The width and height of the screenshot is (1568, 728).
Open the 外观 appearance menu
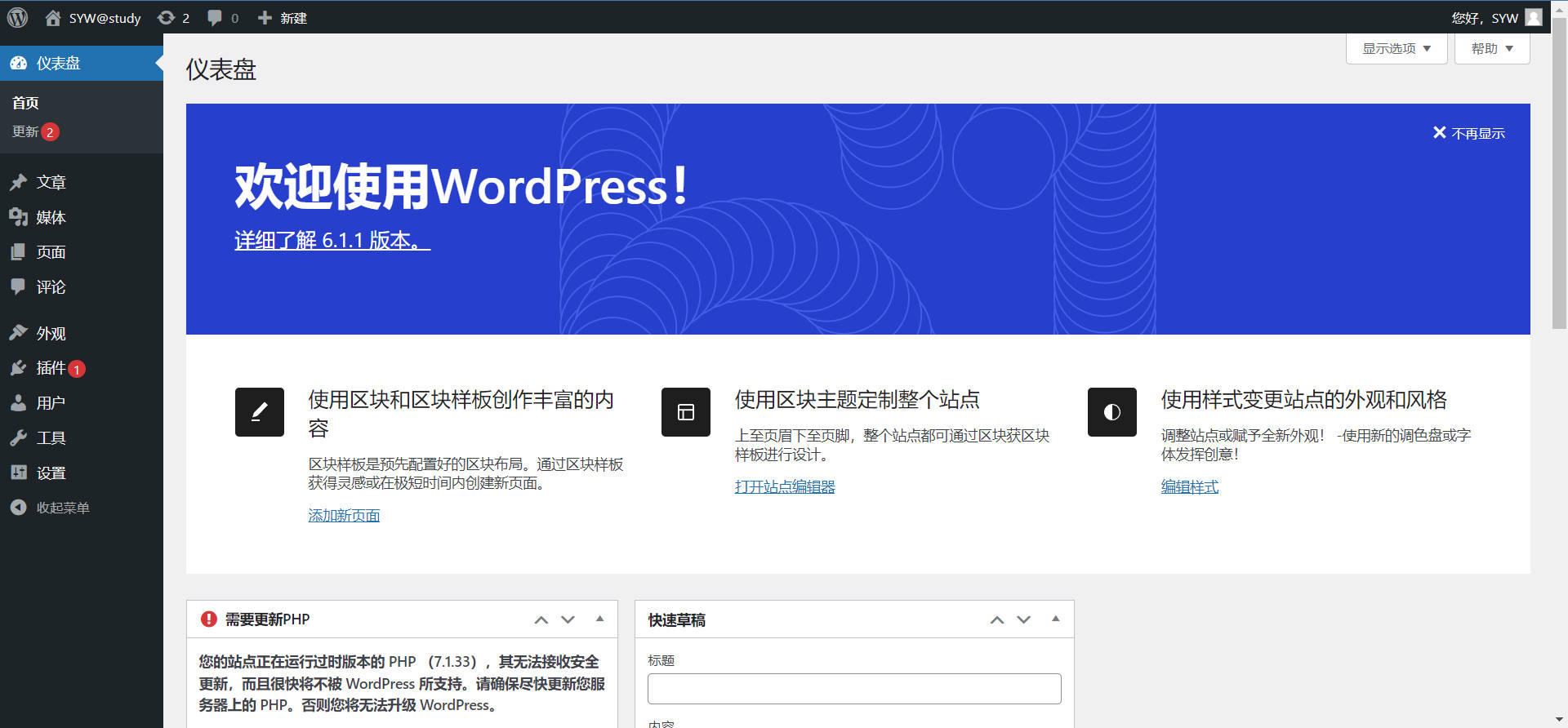tap(82, 333)
